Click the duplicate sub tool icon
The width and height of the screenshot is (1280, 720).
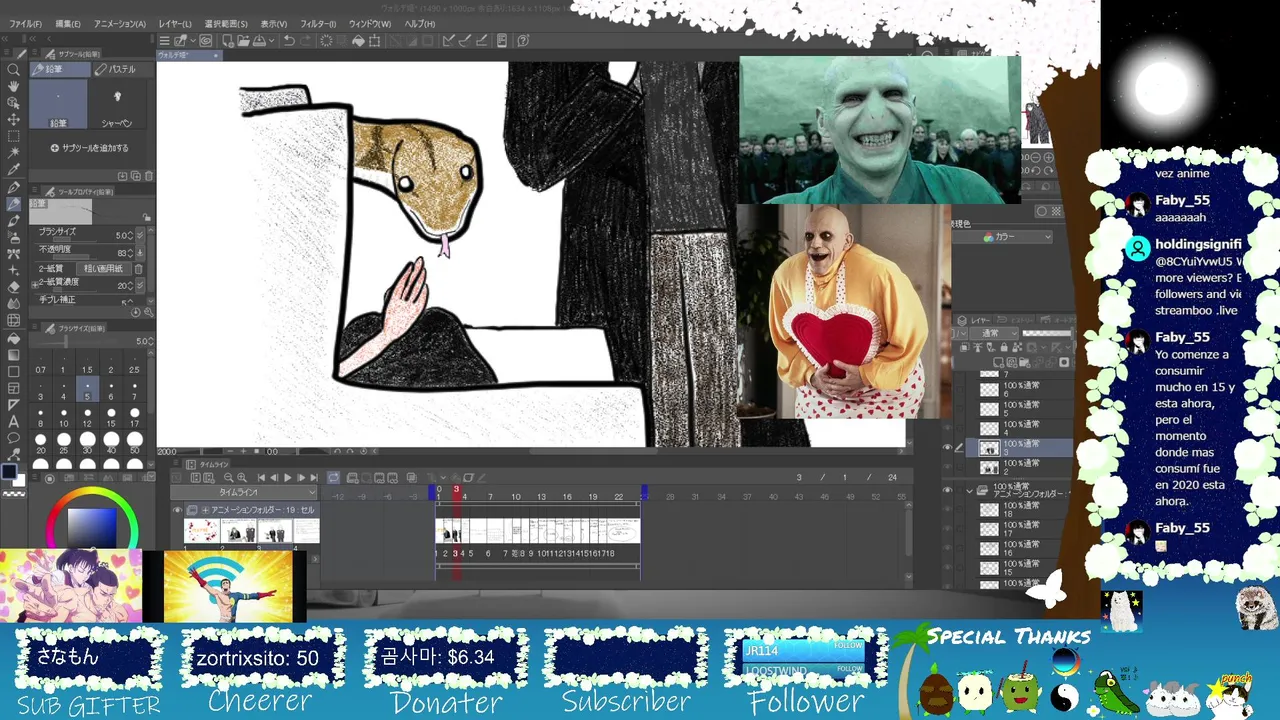137,176
